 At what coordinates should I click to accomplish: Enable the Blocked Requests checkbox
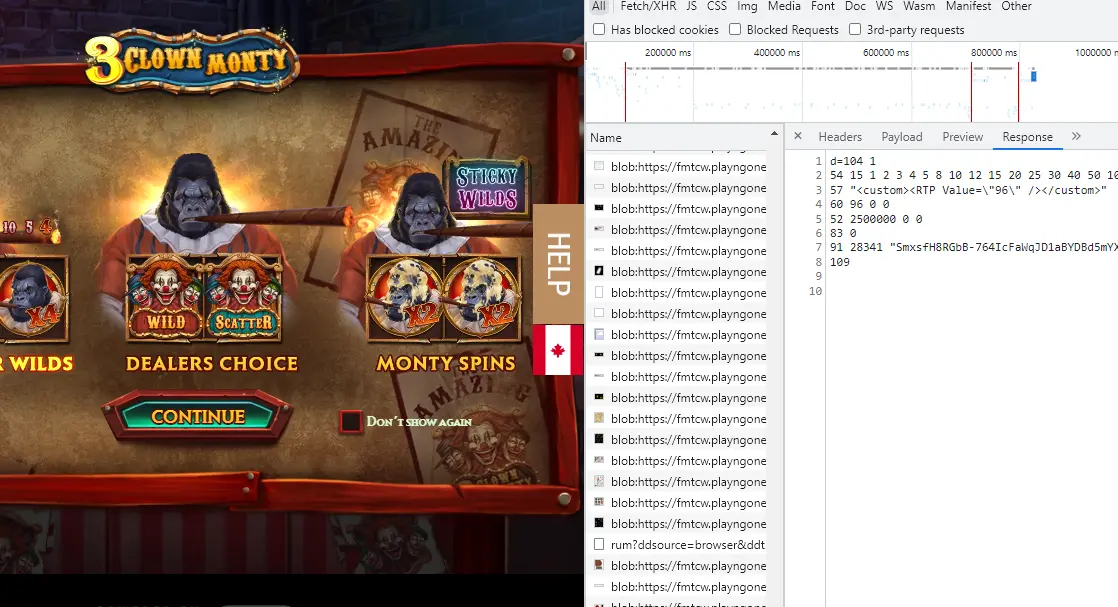(735, 29)
